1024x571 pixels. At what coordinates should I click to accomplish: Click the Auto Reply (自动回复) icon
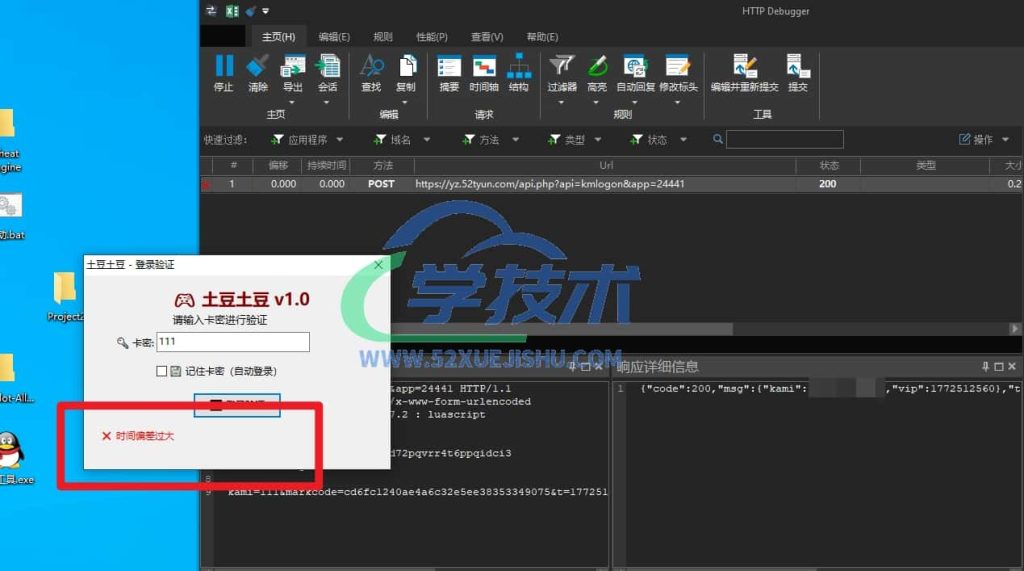coord(635,66)
